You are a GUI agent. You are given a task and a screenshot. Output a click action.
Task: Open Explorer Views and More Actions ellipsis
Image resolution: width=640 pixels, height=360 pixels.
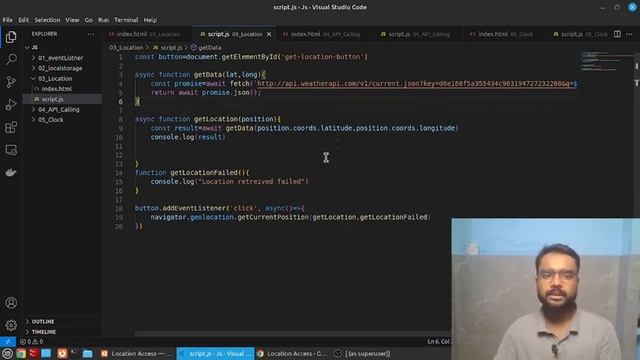[91, 34]
